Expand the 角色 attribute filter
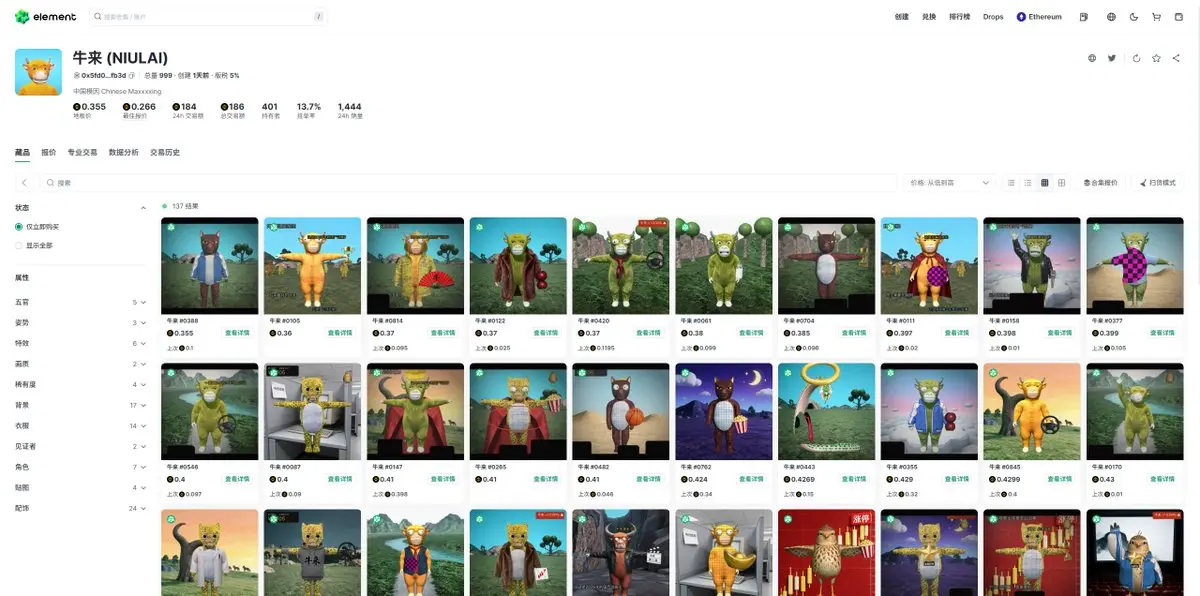 (80, 467)
